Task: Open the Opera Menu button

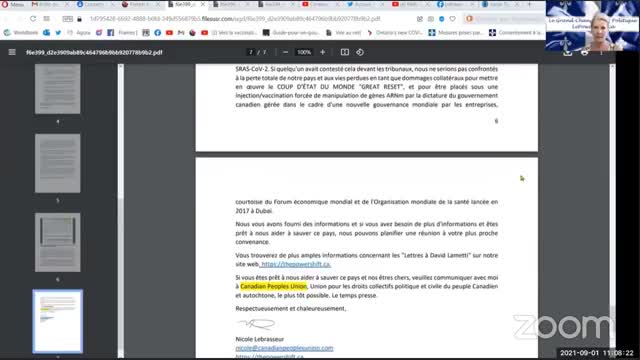Action: click(12, 4)
